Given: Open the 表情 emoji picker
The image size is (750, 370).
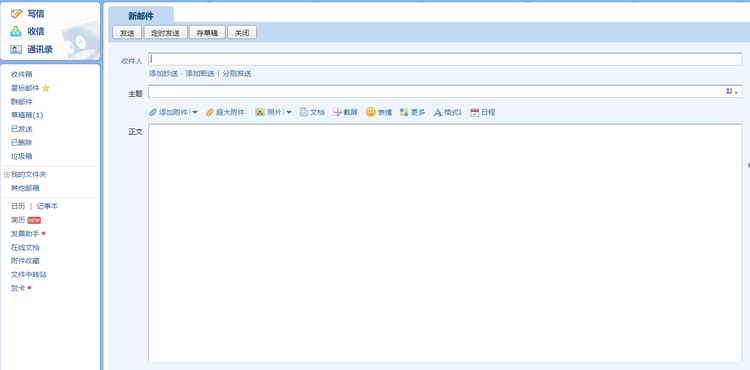Looking at the screenshot, I should [x=371, y=112].
